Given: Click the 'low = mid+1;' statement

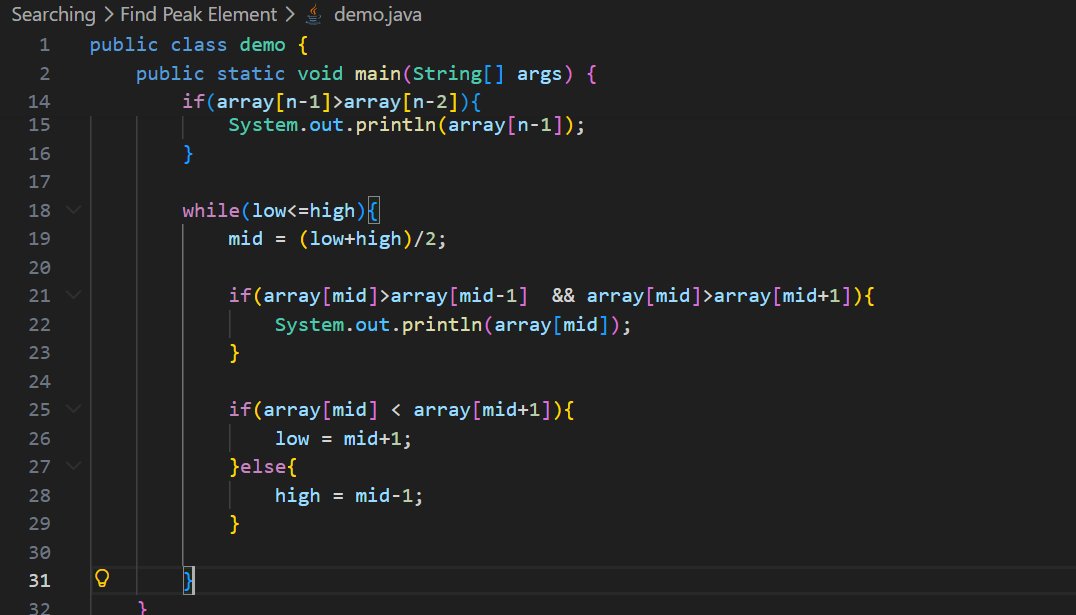Looking at the screenshot, I should click(343, 439).
